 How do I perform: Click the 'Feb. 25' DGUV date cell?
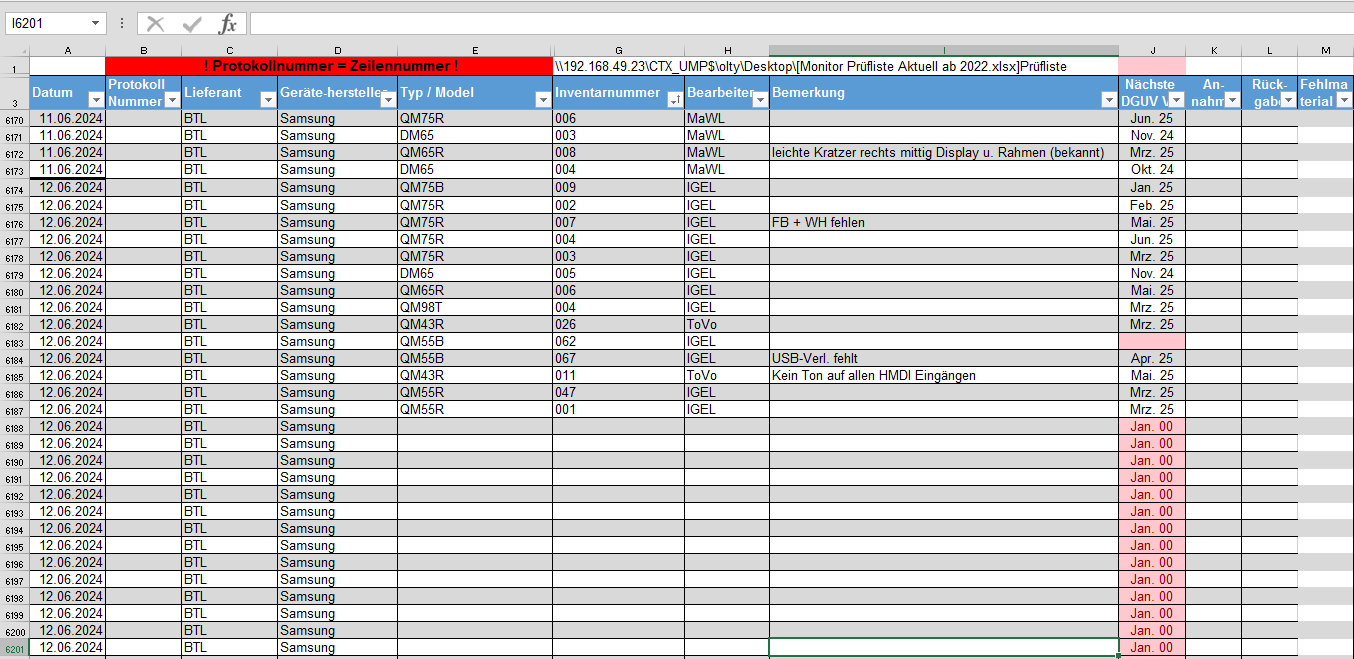pyautogui.click(x=1152, y=205)
